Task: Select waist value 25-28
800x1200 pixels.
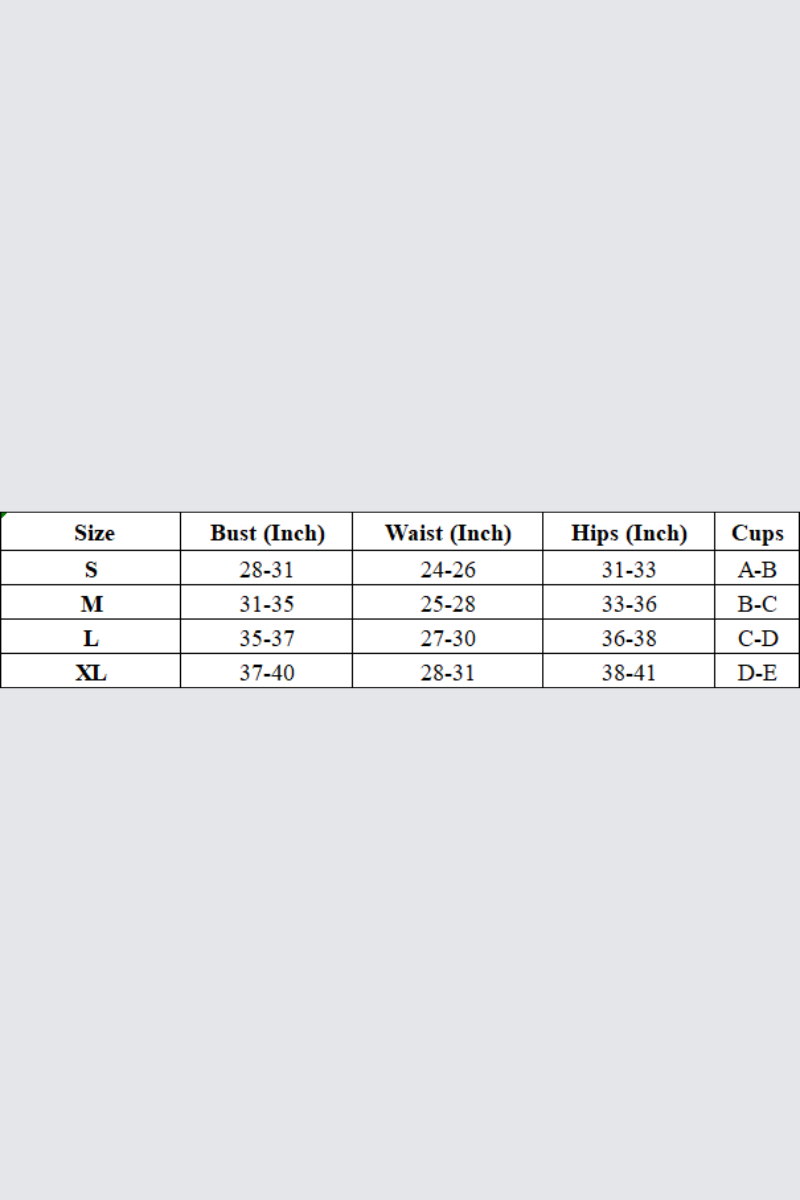Action: click(x=448, y=604)
